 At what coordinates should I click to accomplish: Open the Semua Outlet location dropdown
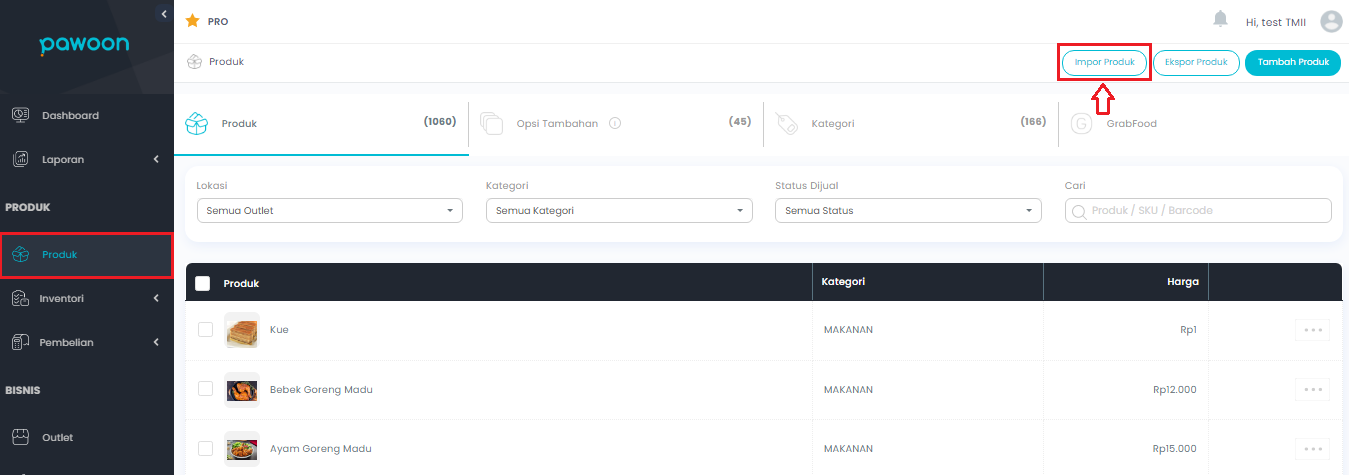point(329,210)
